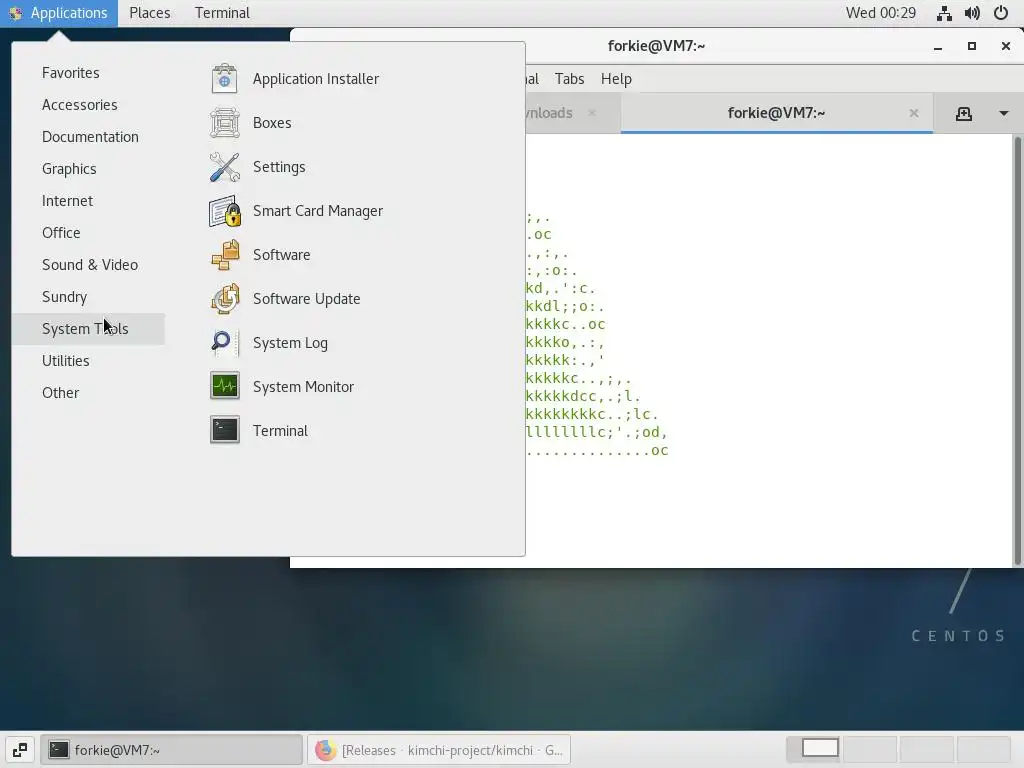This screenshot has height=768, width=1024.
Task: Select the Documentation category
Action: (x=88, y=136)
